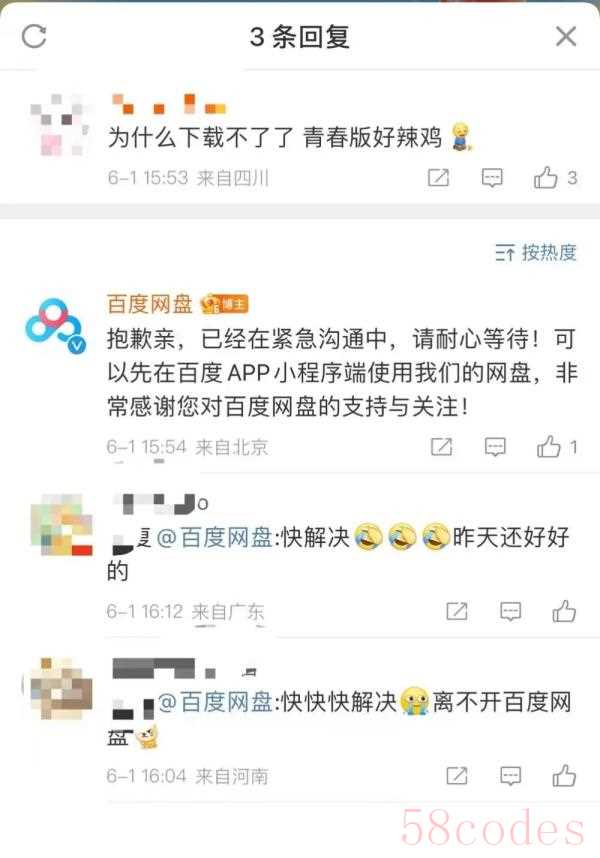Repost the 四川 comment via share icon
Viewport: 600px width, 858px height.
[x=438, y=177]
